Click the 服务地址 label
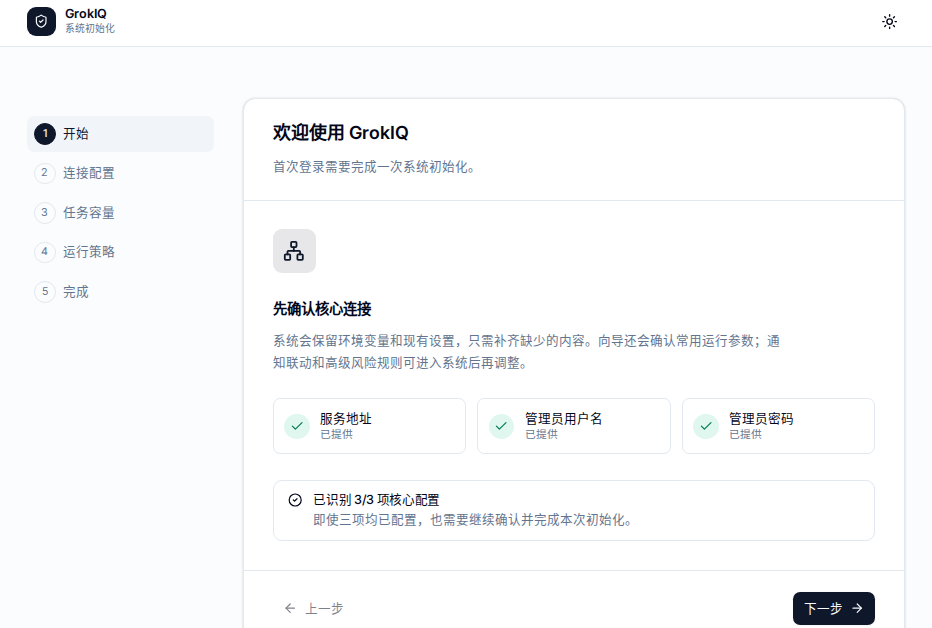Viewport: 932px width, 628px height. click(x=345, y=419)
